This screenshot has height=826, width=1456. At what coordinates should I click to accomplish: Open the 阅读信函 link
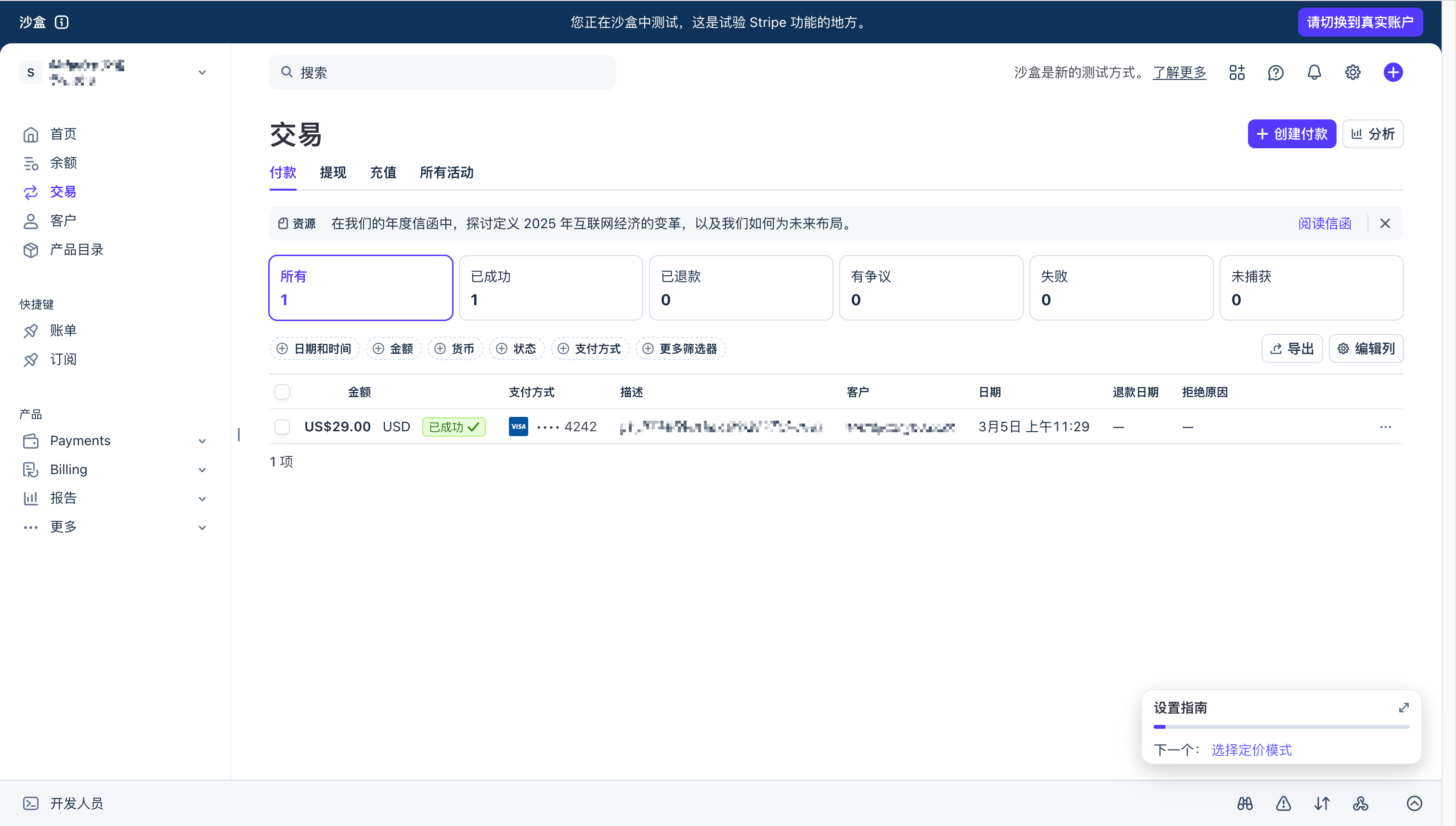1325,223
